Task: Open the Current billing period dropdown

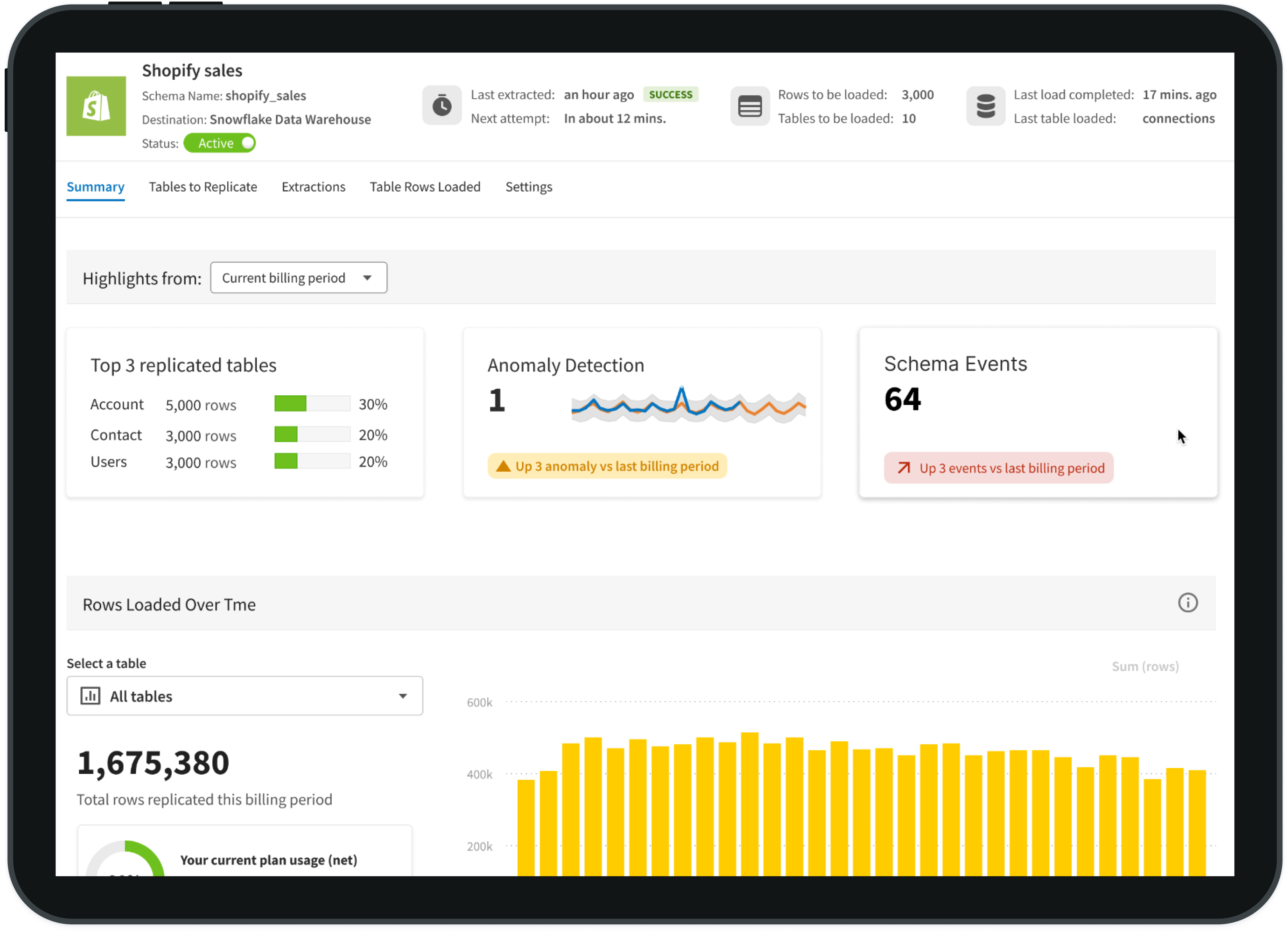Action: (x=298, y=278)
